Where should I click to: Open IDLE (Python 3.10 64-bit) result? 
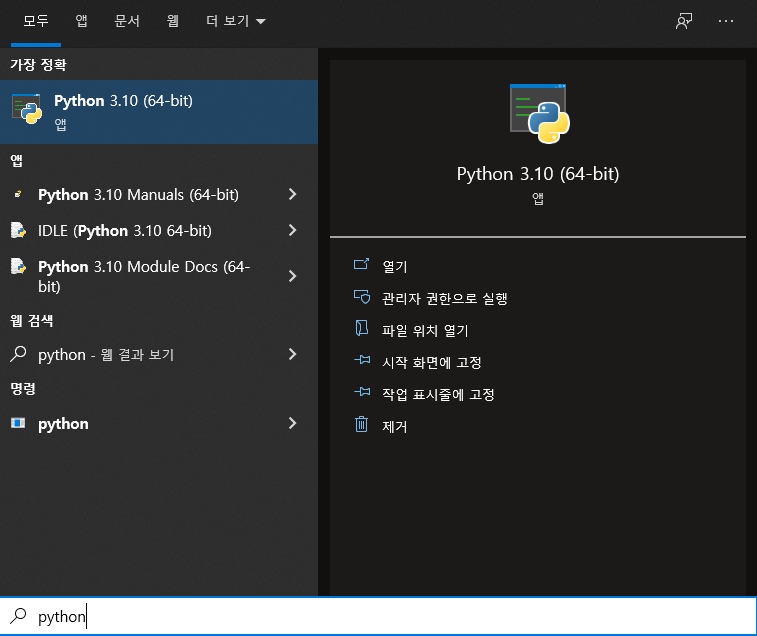tap(125, 230)
